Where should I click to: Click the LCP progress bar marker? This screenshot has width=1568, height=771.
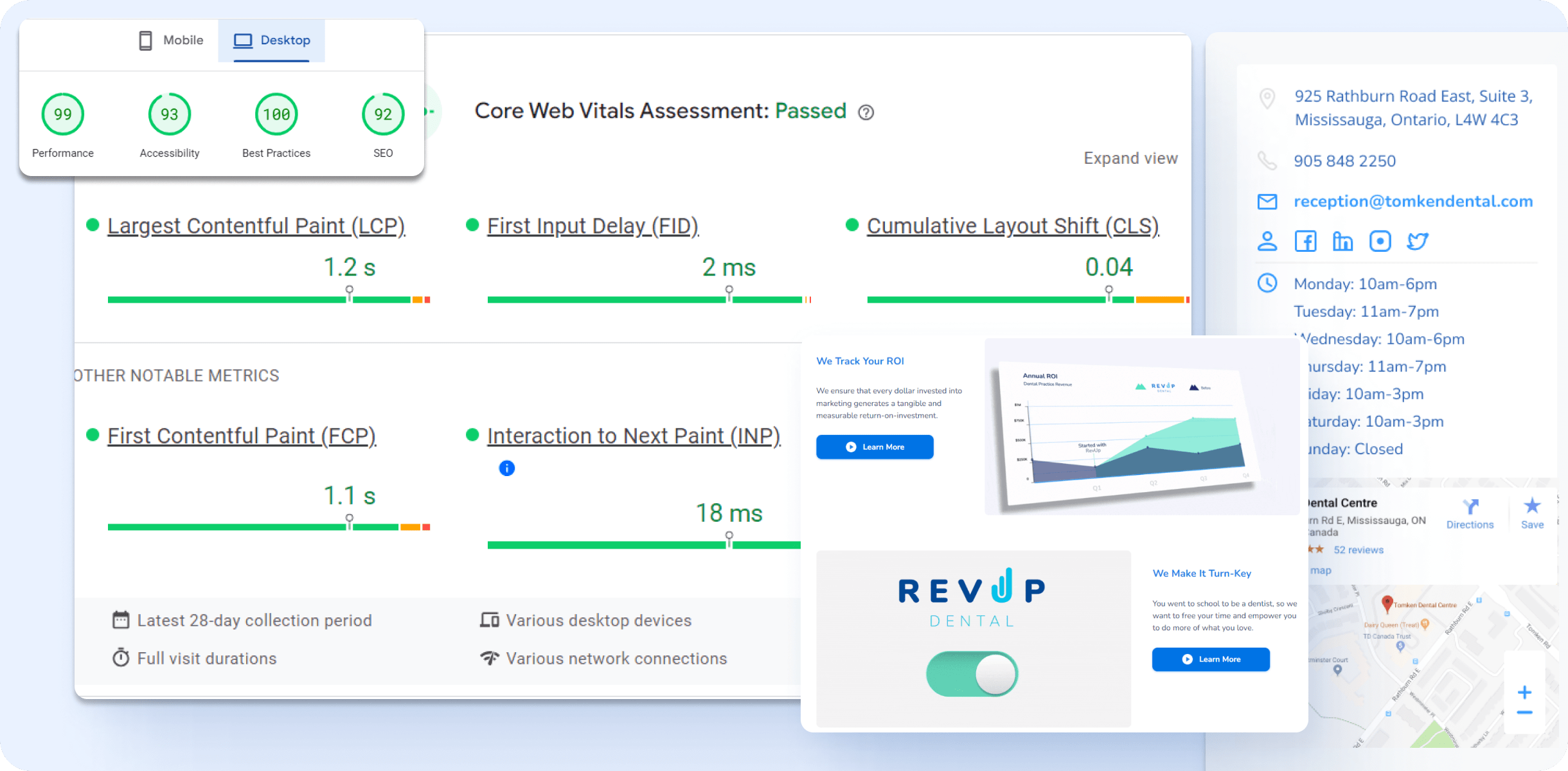pos(349,291)
